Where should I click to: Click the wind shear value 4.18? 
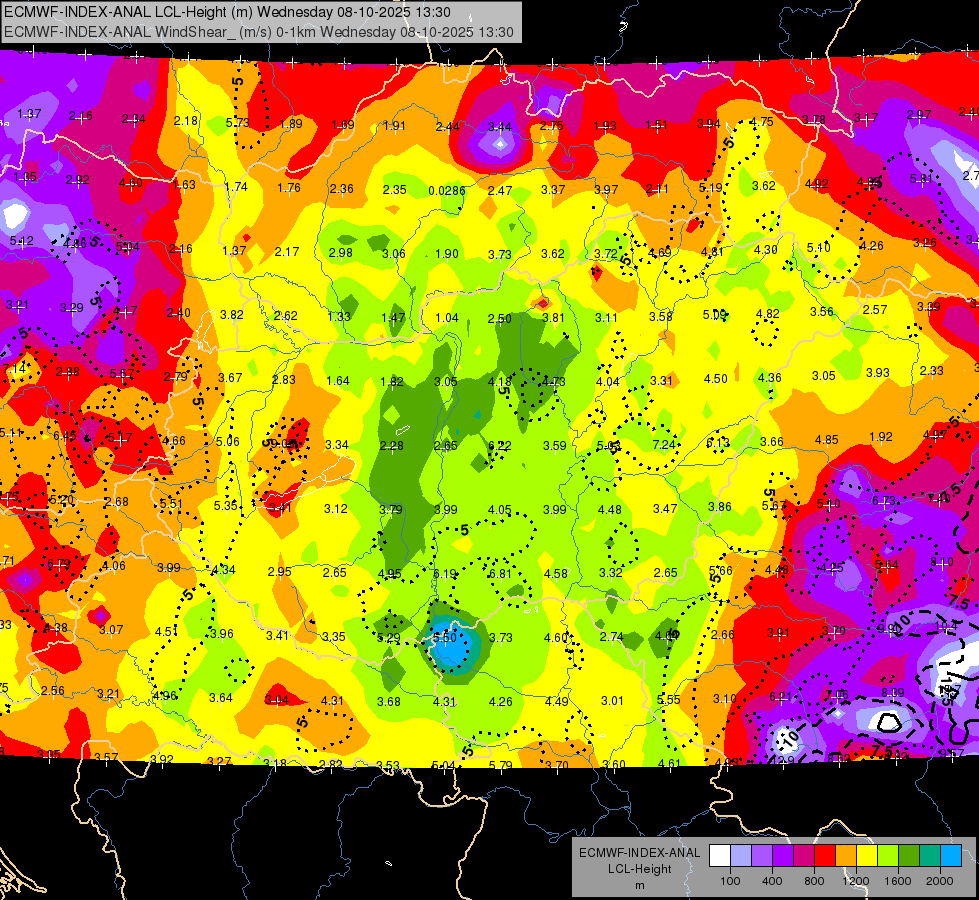click(499, 382)
